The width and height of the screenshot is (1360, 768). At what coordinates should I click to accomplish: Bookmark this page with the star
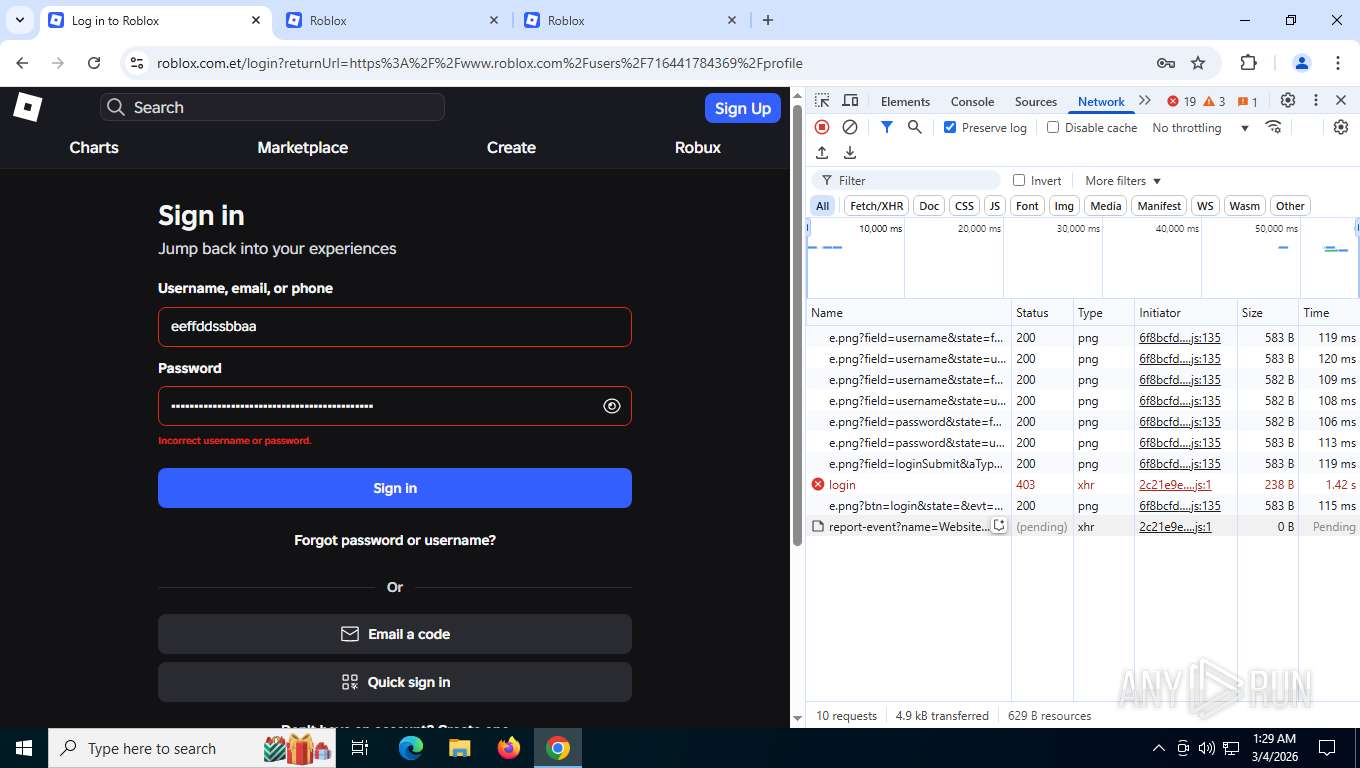1198,63
